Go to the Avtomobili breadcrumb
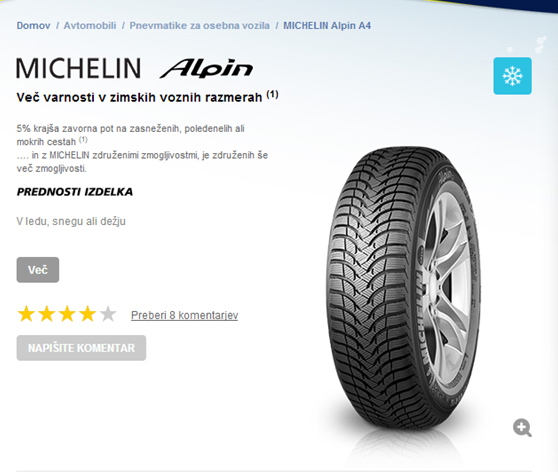The image size is (558, 472). pos(90,26)
